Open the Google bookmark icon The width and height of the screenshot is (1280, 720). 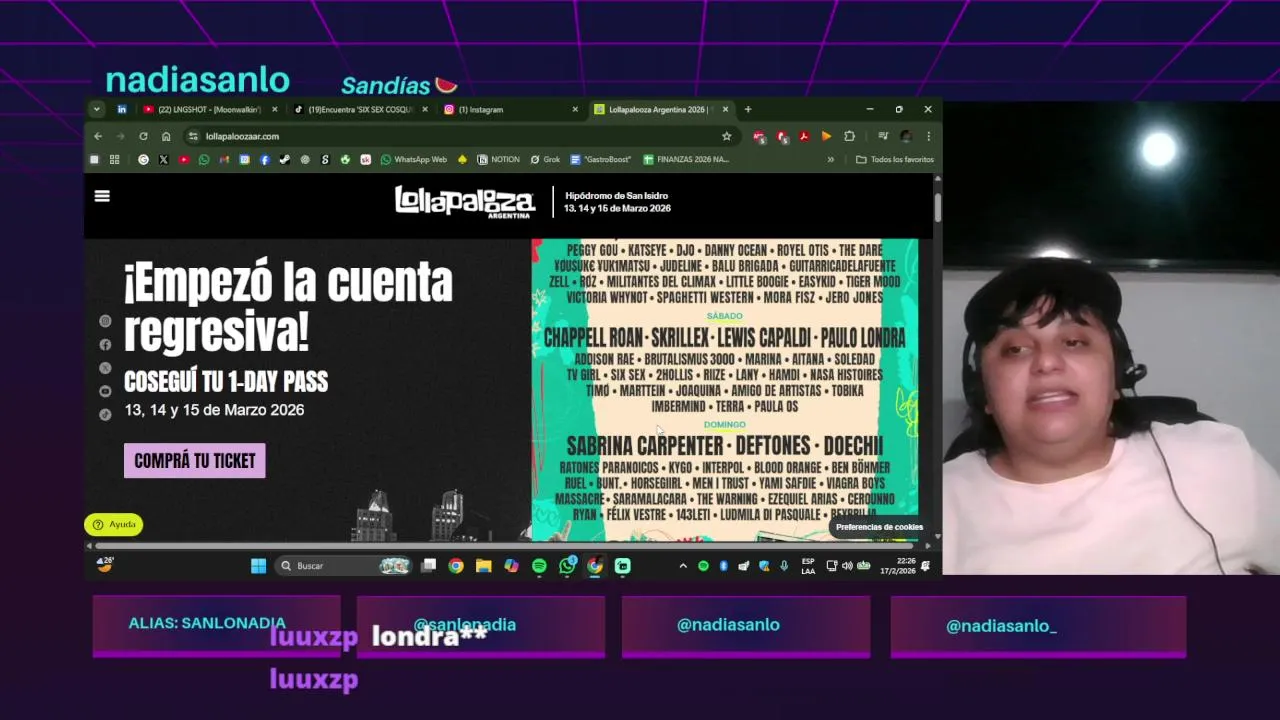(x=143, y=159)
